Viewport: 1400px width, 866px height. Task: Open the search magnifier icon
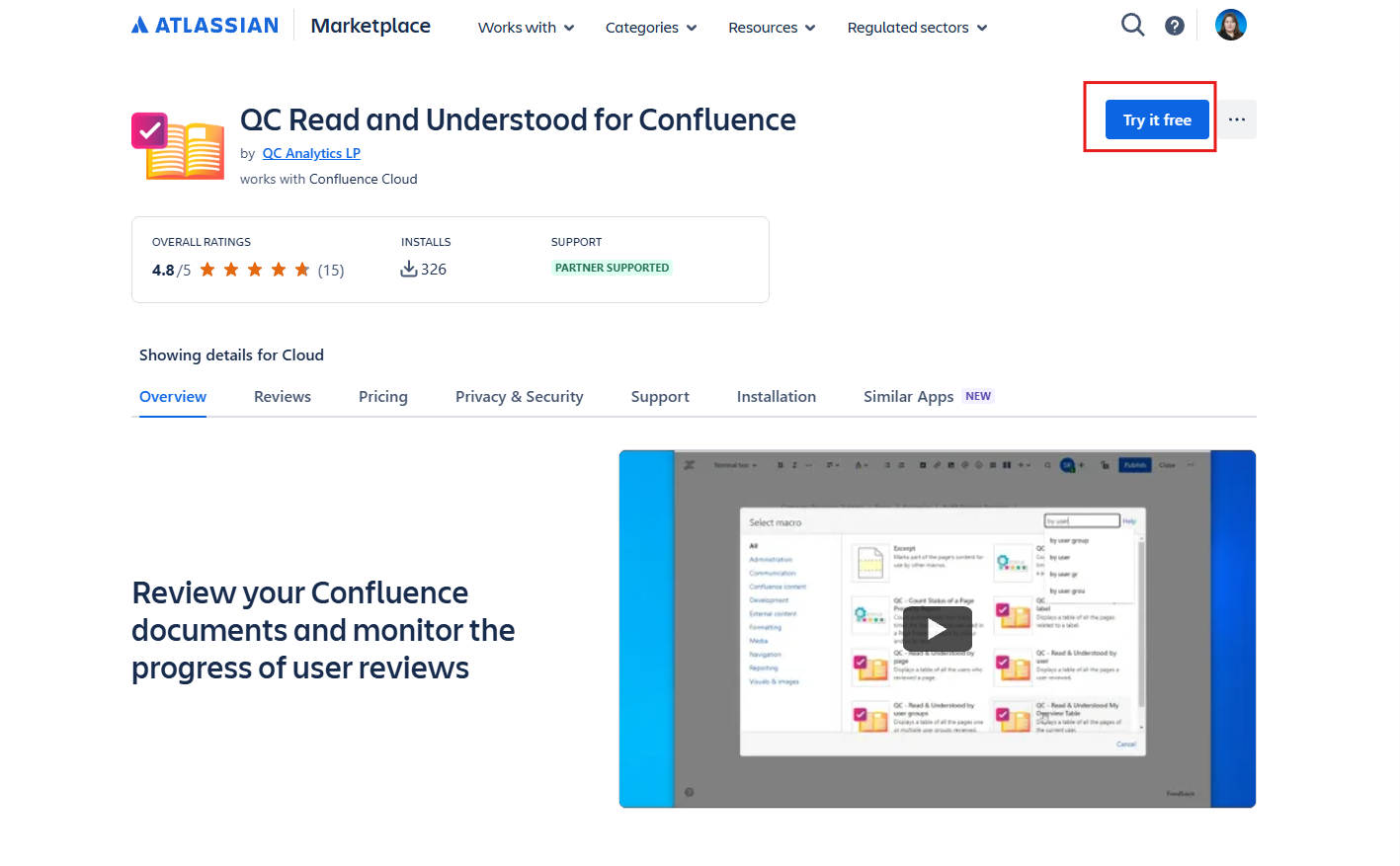click(x=1132, y=25)
